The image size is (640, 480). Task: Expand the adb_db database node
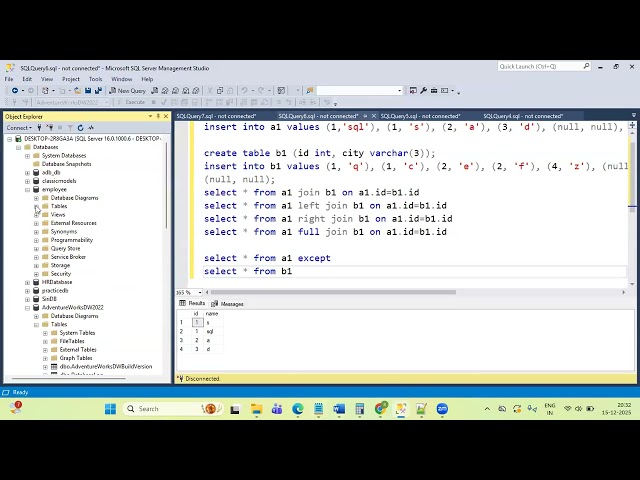click(28, 173)
